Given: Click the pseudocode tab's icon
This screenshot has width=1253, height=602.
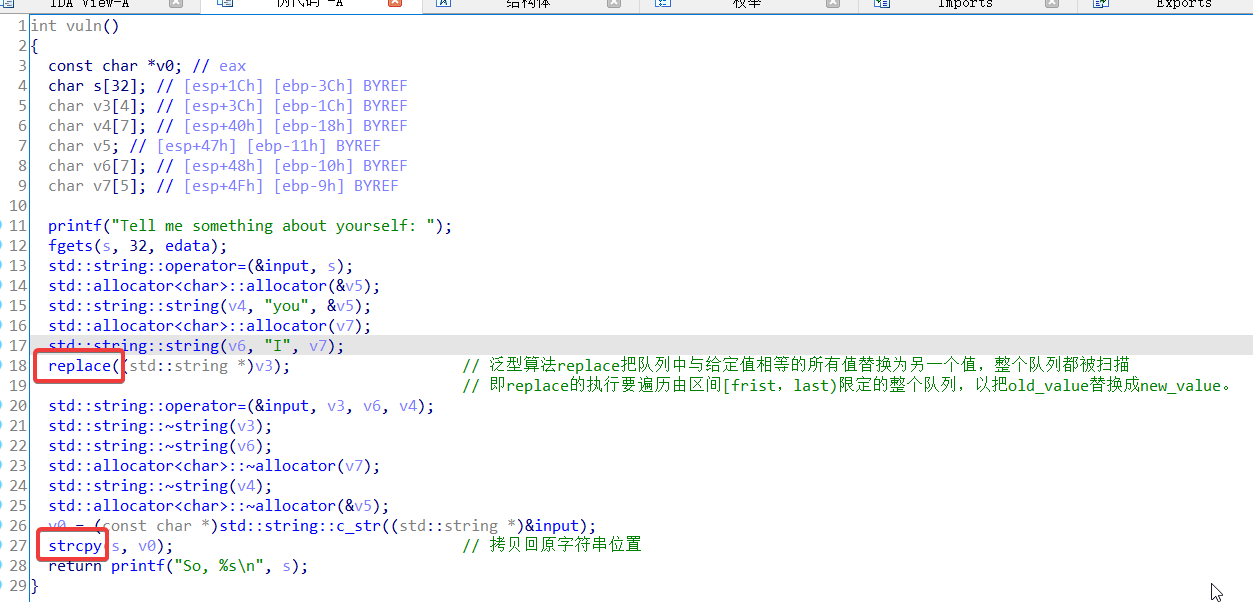Looking at the screenshot, I should tap(225, 4).
